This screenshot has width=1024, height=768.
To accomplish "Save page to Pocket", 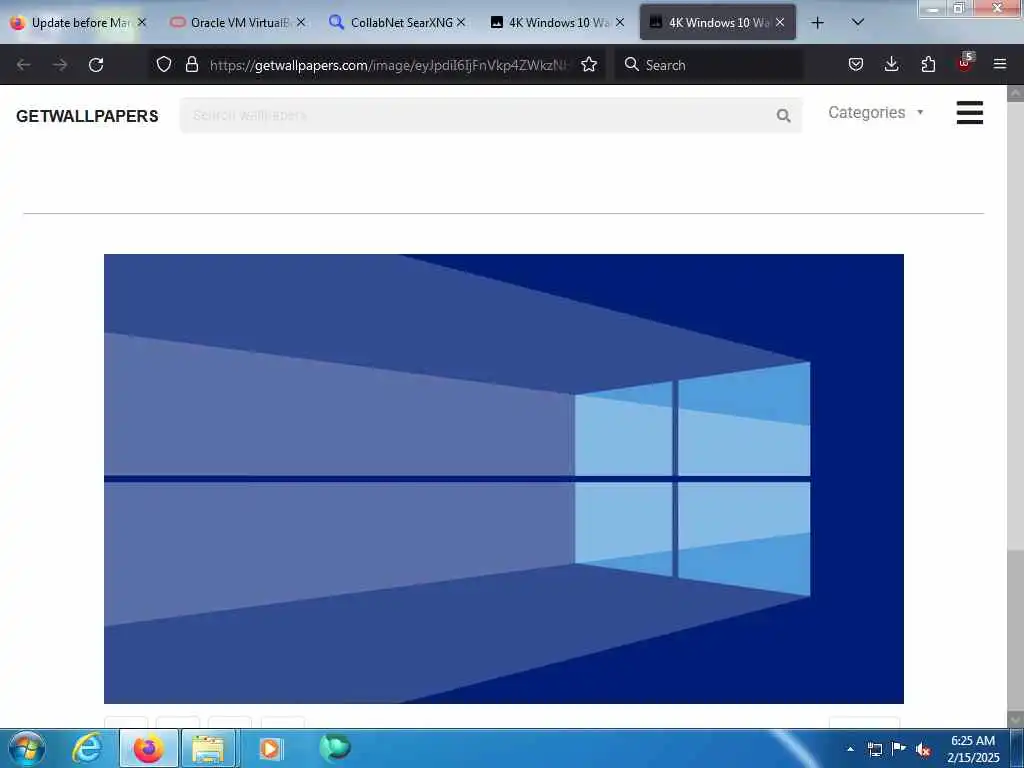I will tap(856, 64).
